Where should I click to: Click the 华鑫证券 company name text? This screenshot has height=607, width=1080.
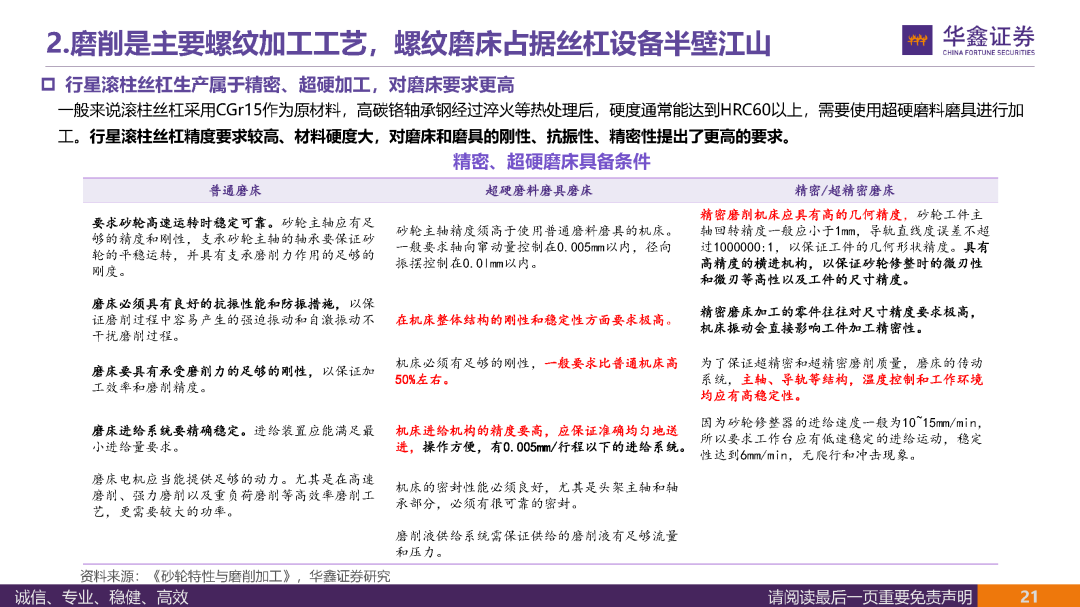pos(988,37)
